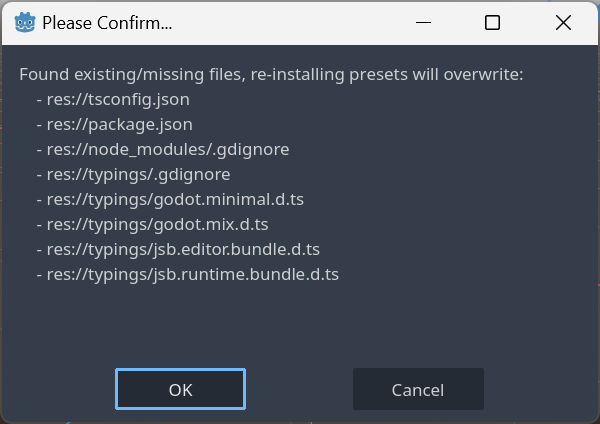
Task: Click the jsb.runtime.bundle.d.ts entry
Action: [188, 274]
